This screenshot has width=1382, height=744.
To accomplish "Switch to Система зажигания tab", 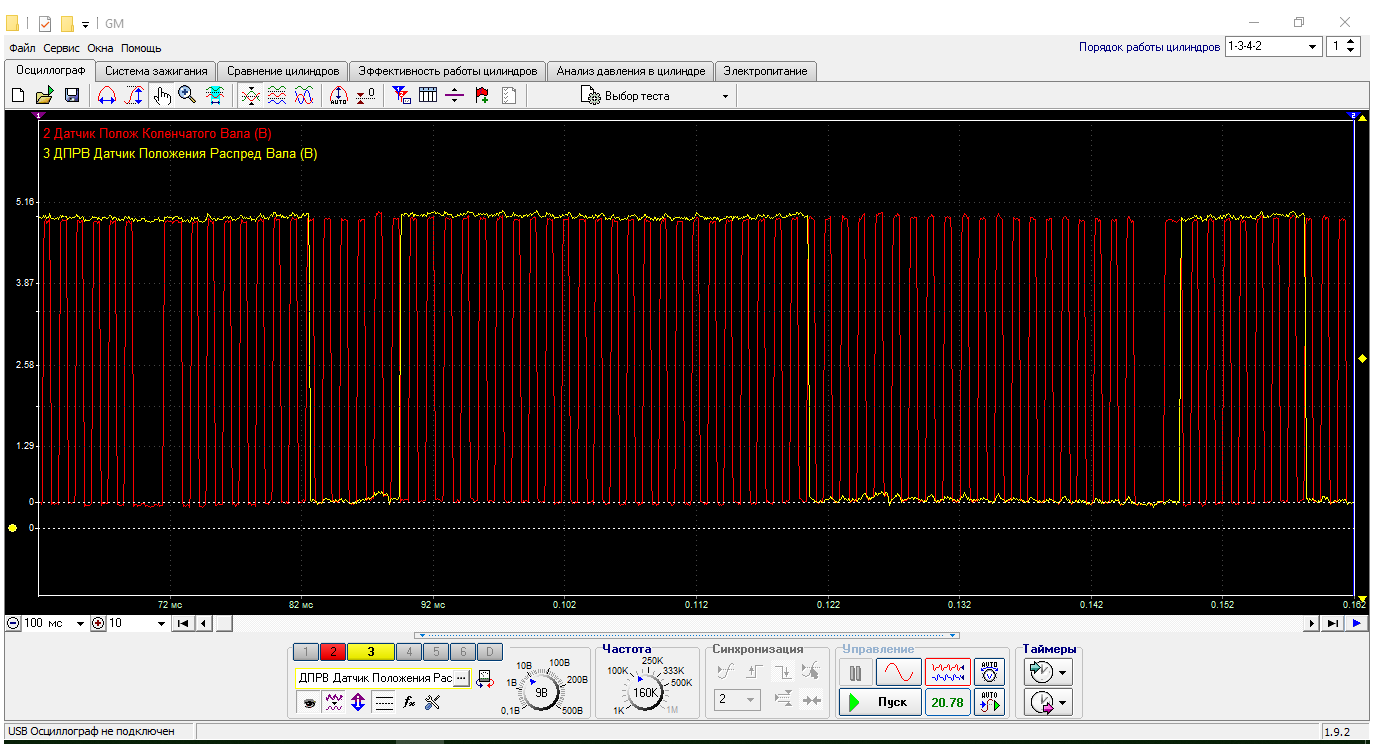I will 157,71.
